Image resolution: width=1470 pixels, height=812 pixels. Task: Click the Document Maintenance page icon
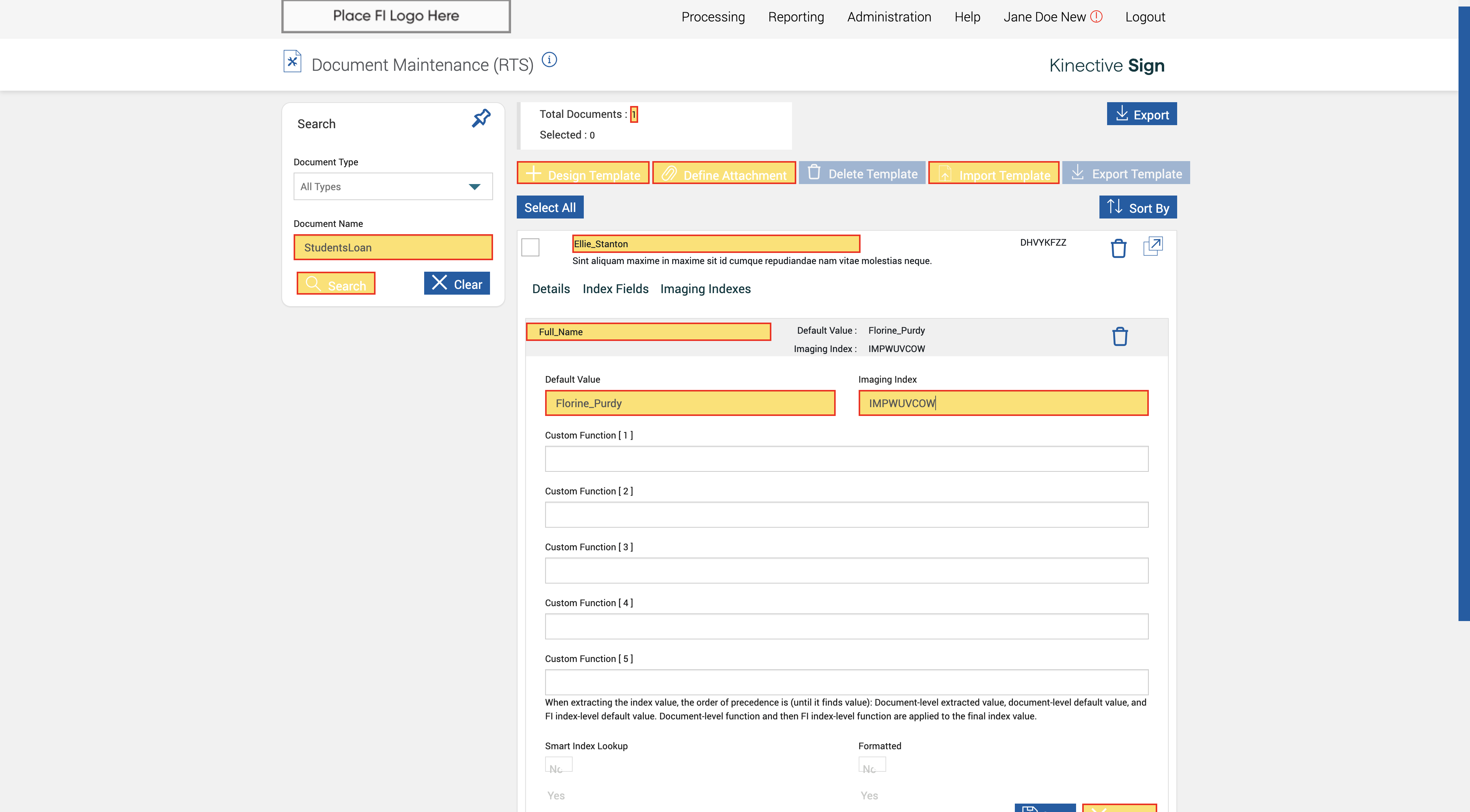(x=292, y=61)
